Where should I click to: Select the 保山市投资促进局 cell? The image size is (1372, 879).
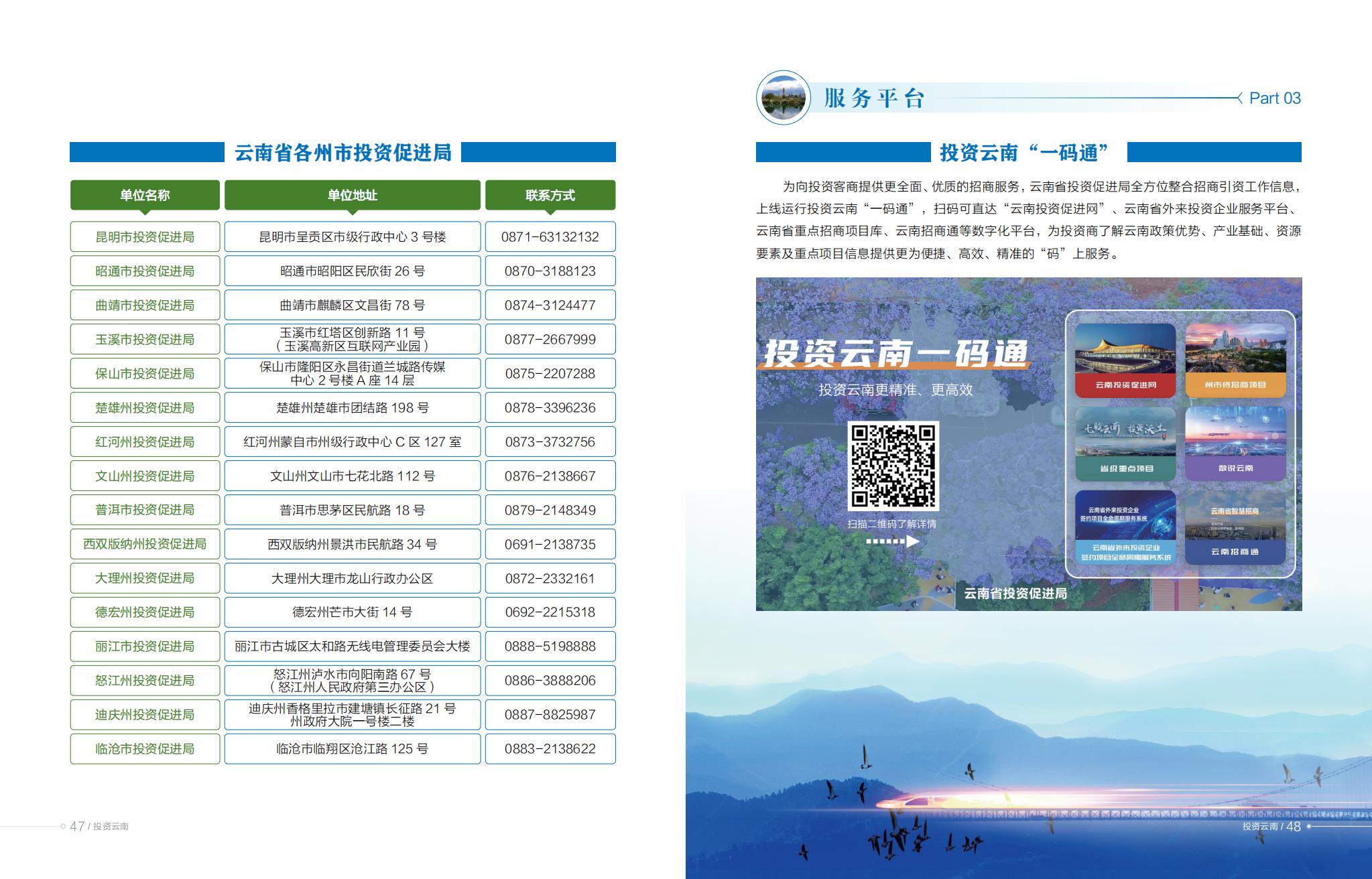point(145,374)
